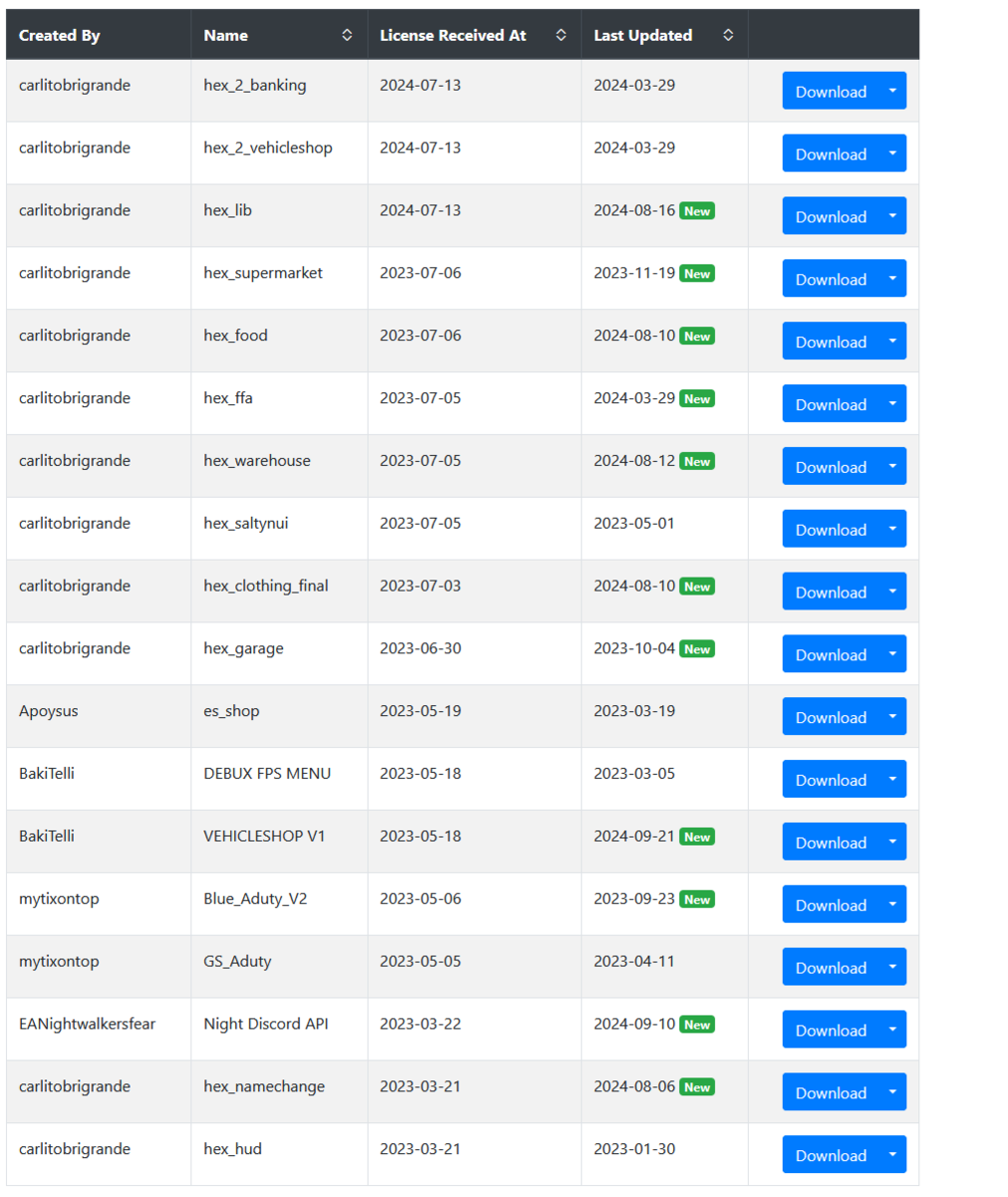Viewport: 1008px width, 1197px height.
Task: Click the New badge on hex_lib row
Action: click(697, 211)
